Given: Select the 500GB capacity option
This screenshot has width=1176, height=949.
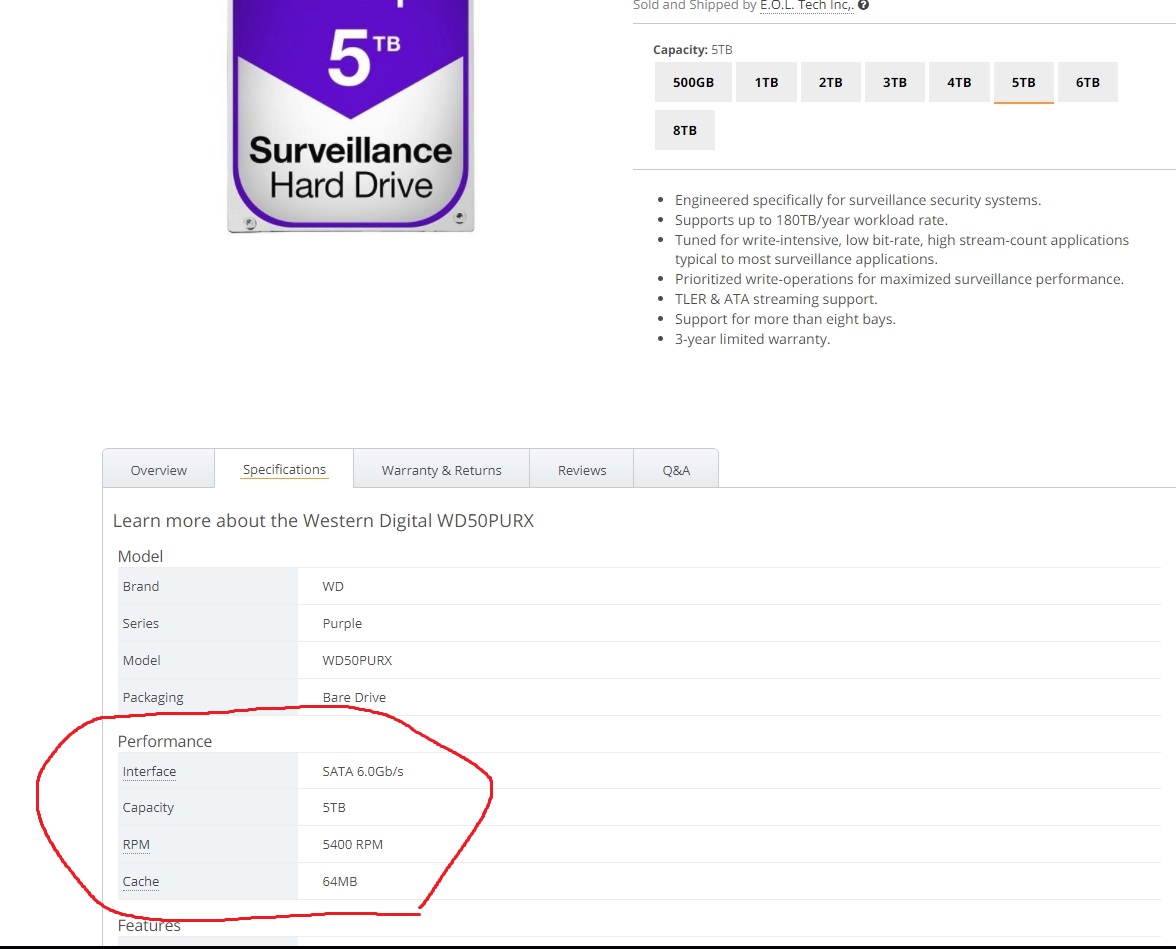Looking at the screenshot, I should point(693,83).
